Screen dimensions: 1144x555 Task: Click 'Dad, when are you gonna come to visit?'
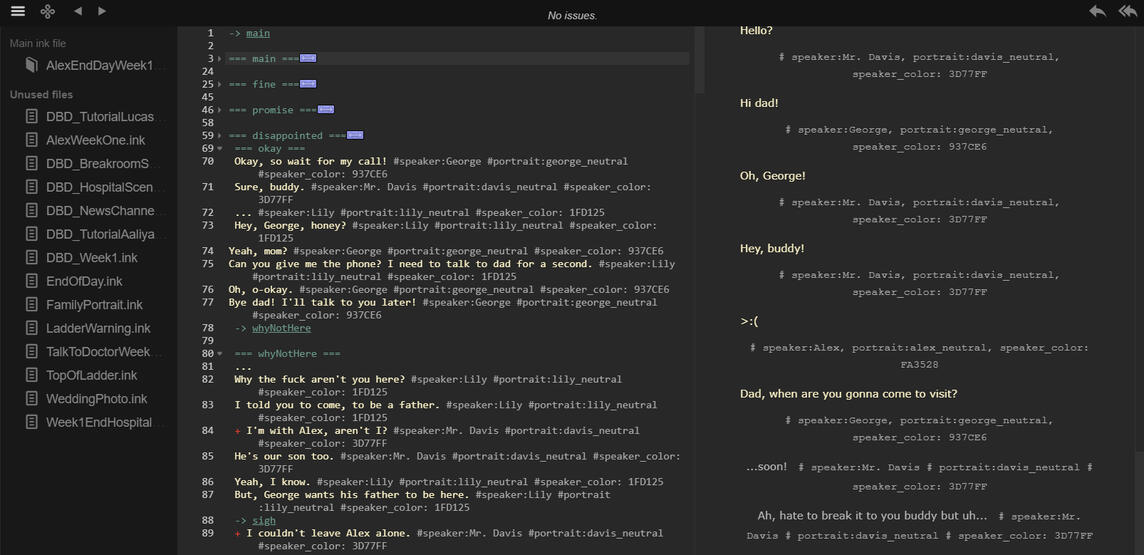point(849,394)
